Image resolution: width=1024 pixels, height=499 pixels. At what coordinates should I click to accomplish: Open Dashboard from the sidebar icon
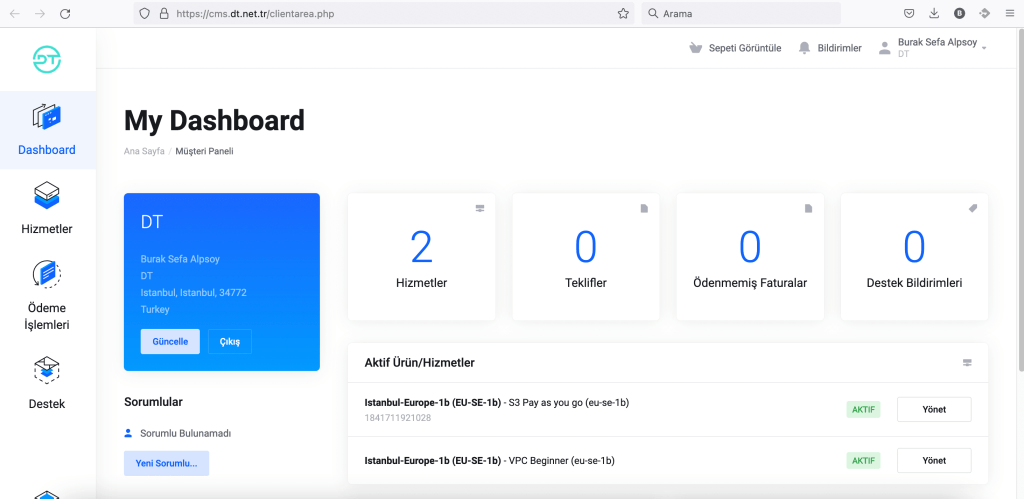47,118
